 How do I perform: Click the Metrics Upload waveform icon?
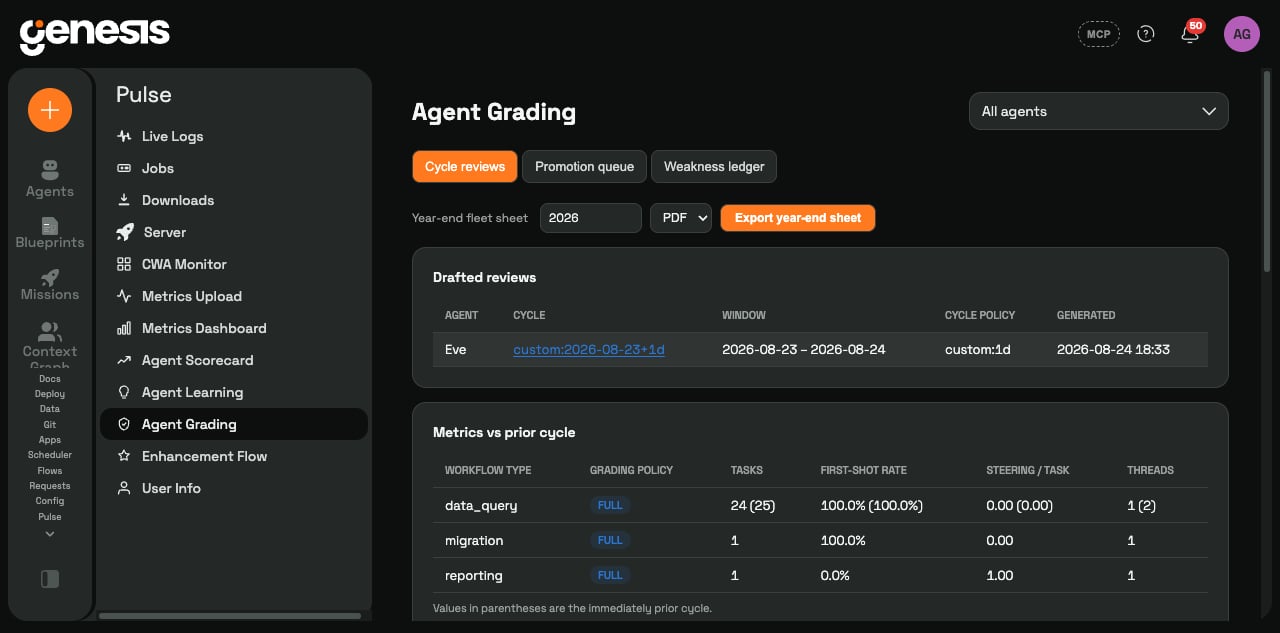tap(124, 296)
